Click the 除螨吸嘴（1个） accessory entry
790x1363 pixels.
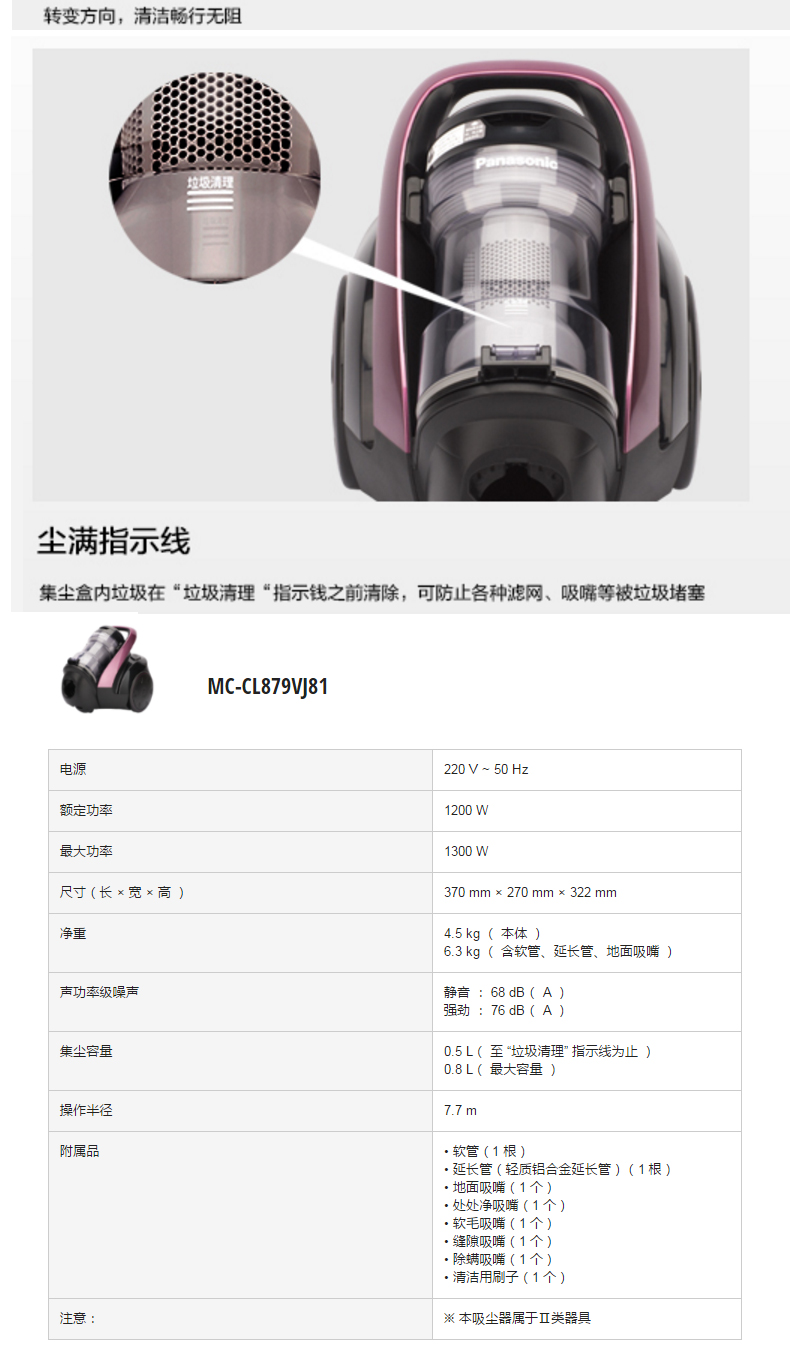click(x=498, y=1259)
